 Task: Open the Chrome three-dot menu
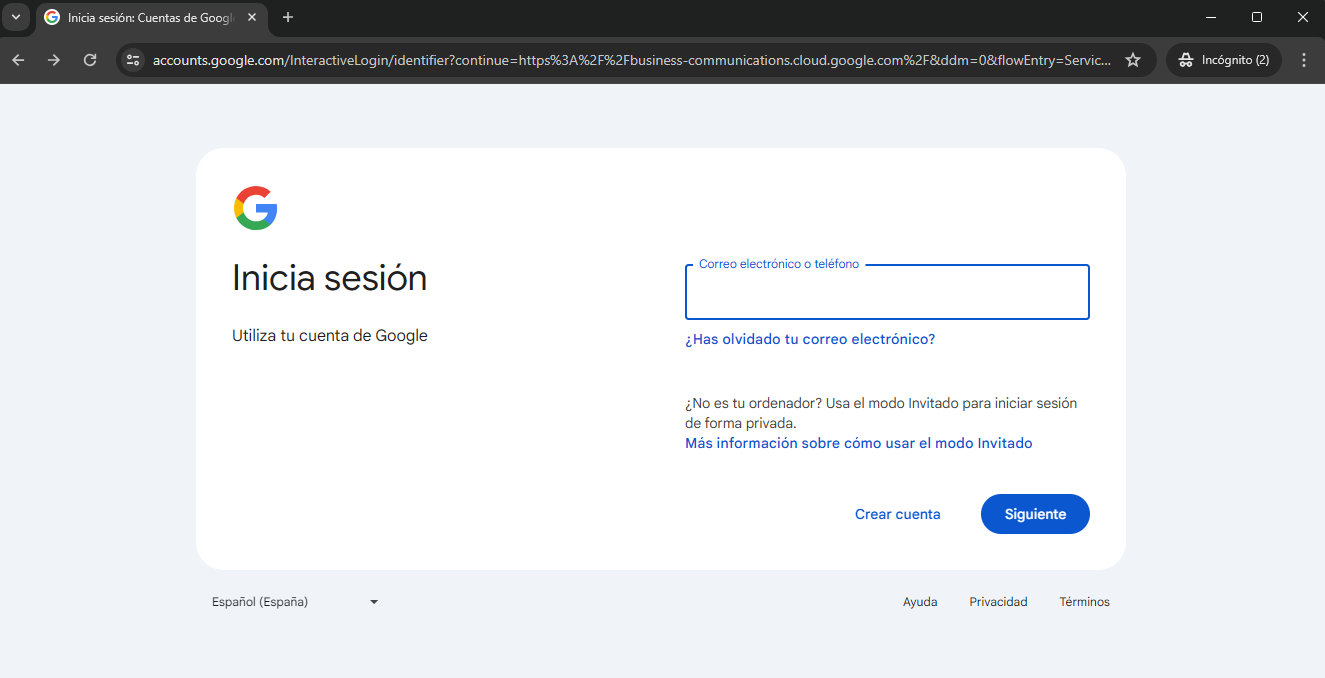coord(1304,60)
